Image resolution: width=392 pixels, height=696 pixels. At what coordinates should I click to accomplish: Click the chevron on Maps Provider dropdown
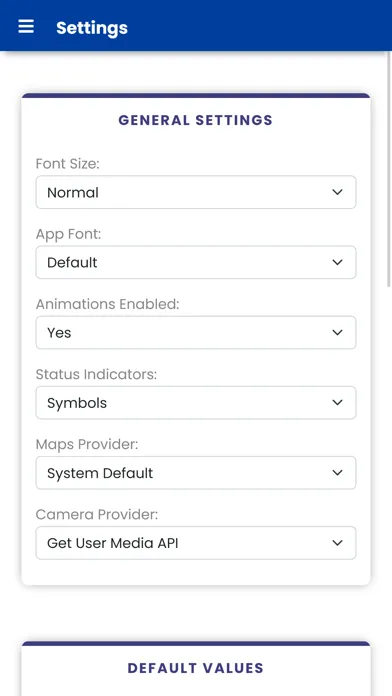(x=337, y=473)
